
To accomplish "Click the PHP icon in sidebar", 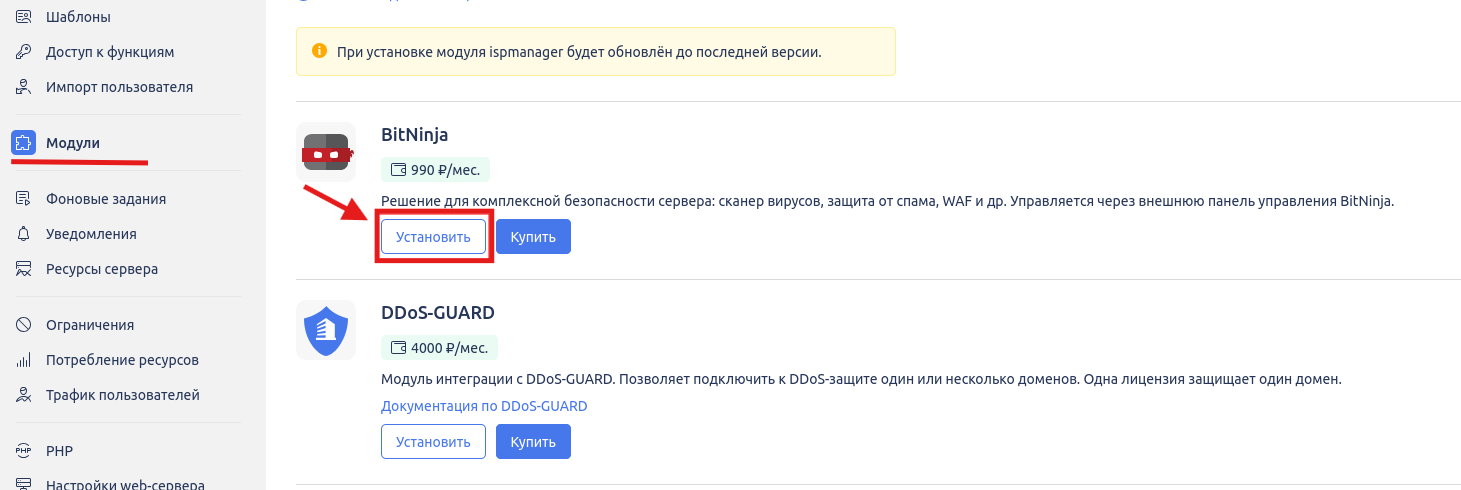I will tap(24, 451).
